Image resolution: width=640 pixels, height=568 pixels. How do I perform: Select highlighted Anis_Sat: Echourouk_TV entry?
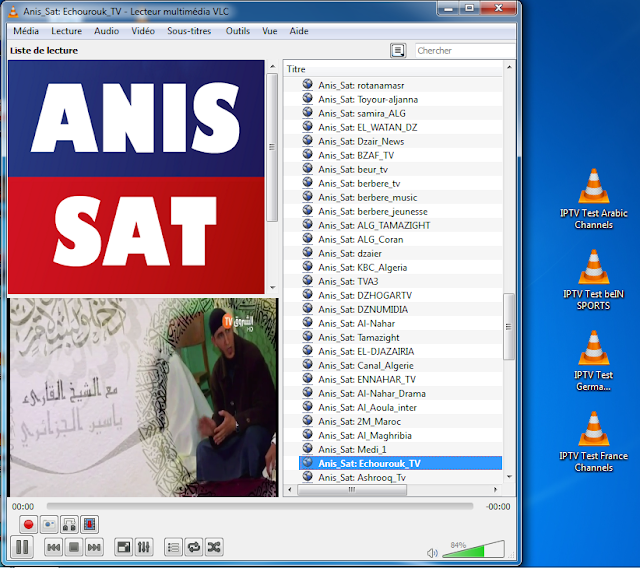(400, 463)
